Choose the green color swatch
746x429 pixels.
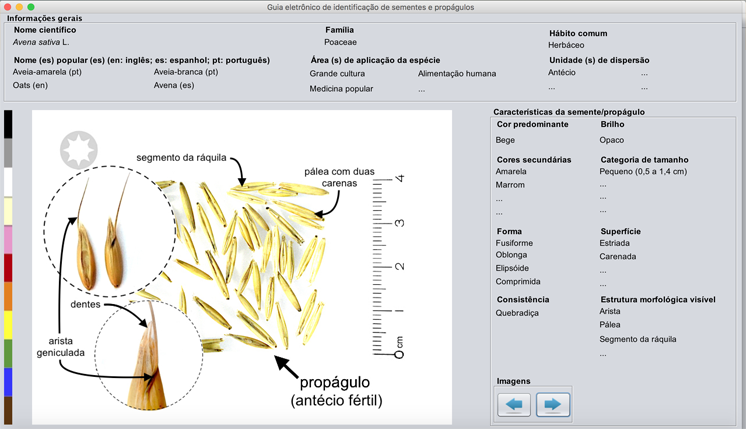[x=8, y=353]
